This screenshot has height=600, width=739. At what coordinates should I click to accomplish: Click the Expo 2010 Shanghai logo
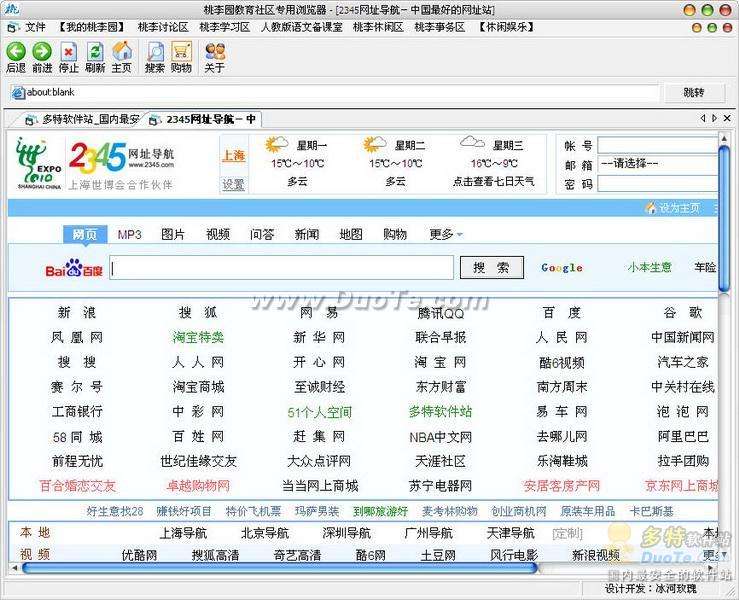pos(39,163)
